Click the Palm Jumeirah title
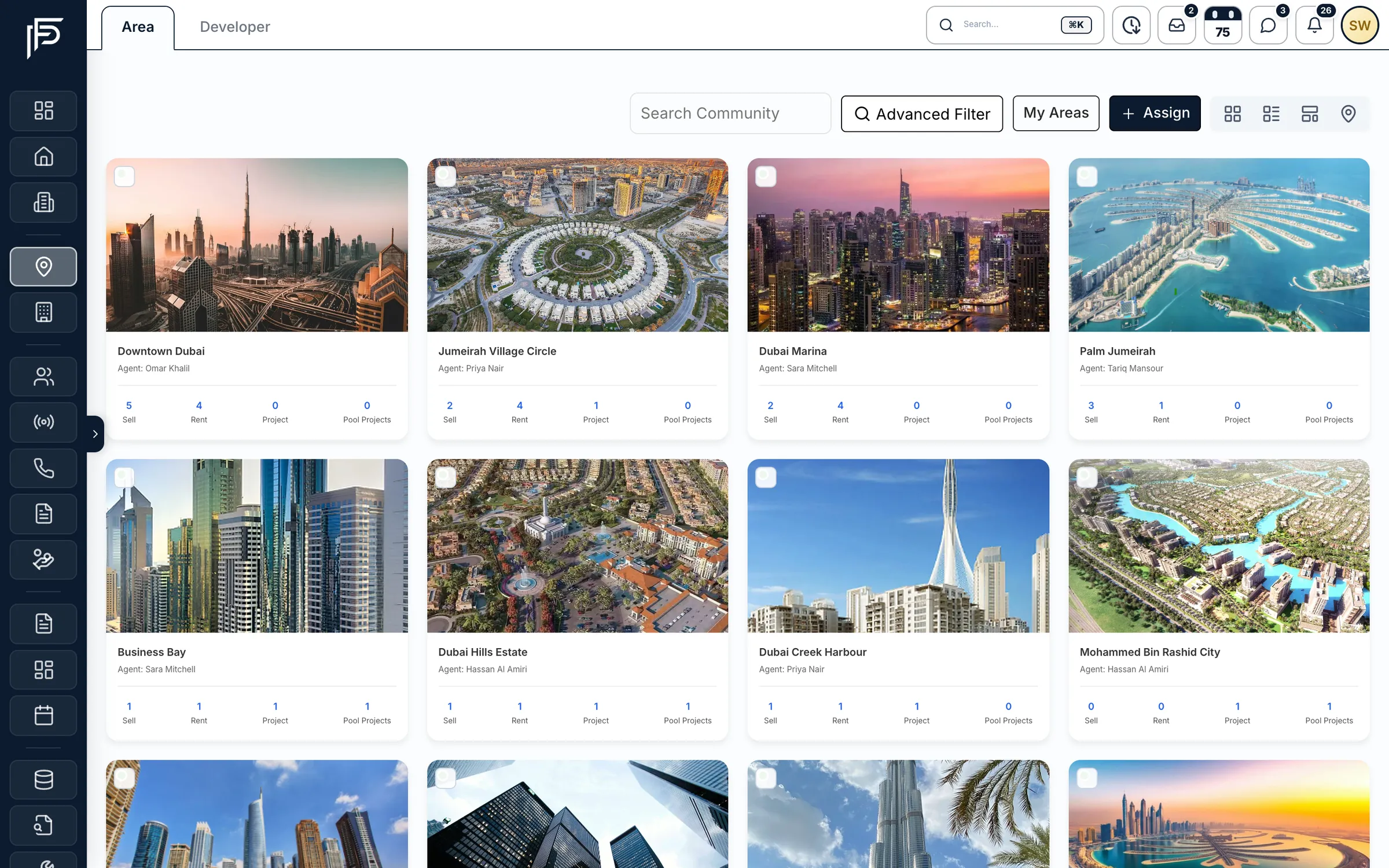Viewport: 1389px width, 868px height. [x=1117, y=351]
